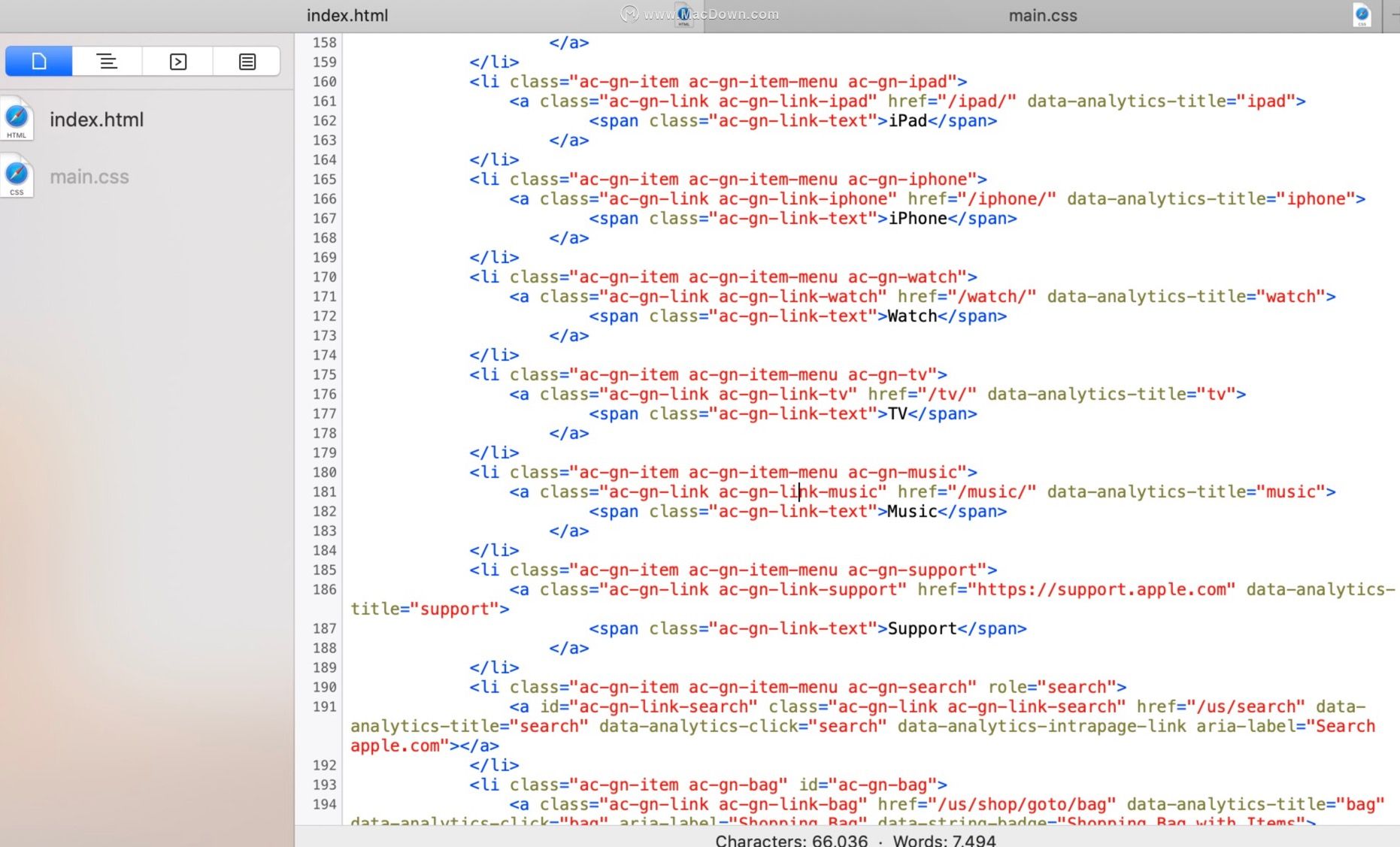Click the closing </li> tag on line 179
The image size is (1400, 847).
point(494,453)
